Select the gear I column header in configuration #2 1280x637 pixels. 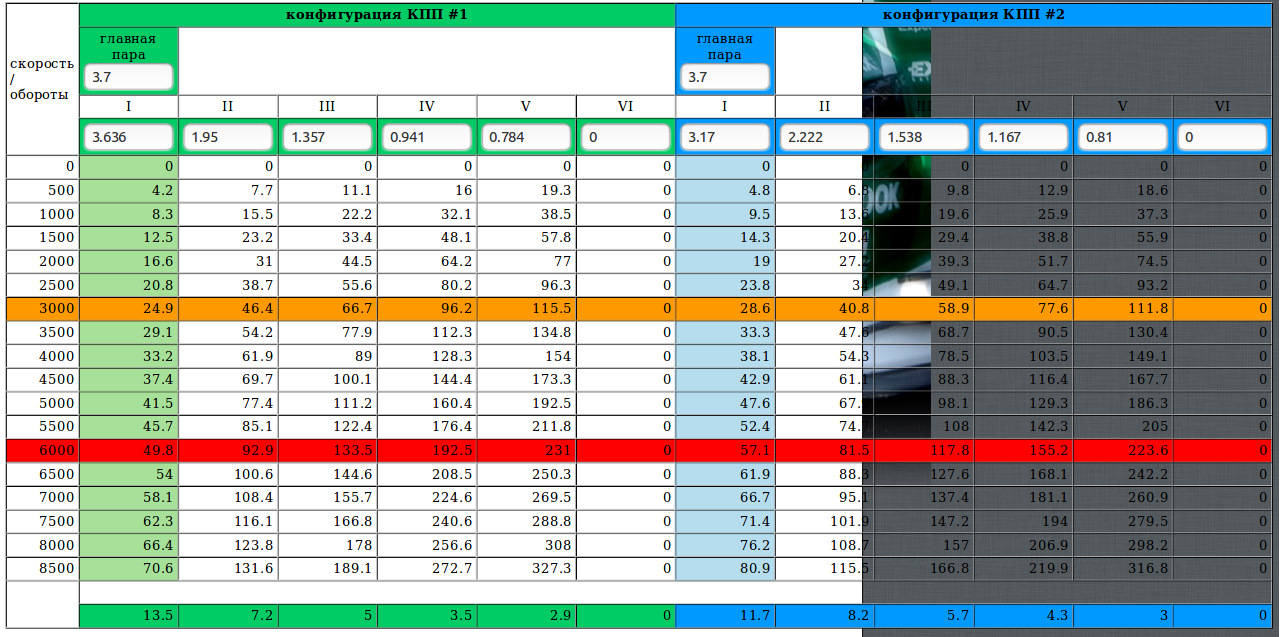(725, 106)
